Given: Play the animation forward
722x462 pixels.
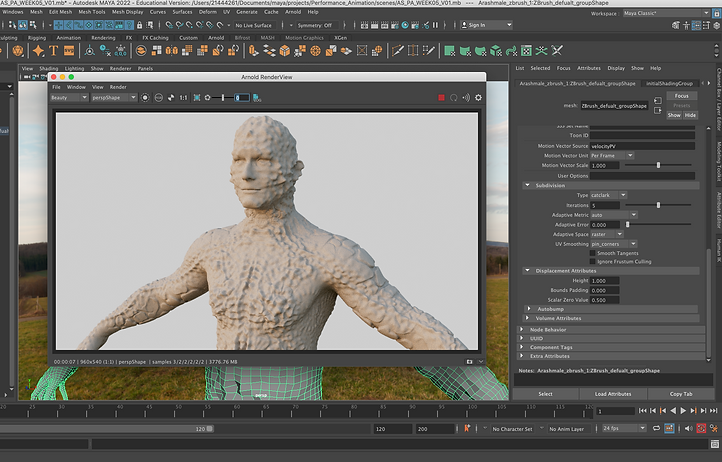Looking at the screenshot, I should tap(683, 411).
